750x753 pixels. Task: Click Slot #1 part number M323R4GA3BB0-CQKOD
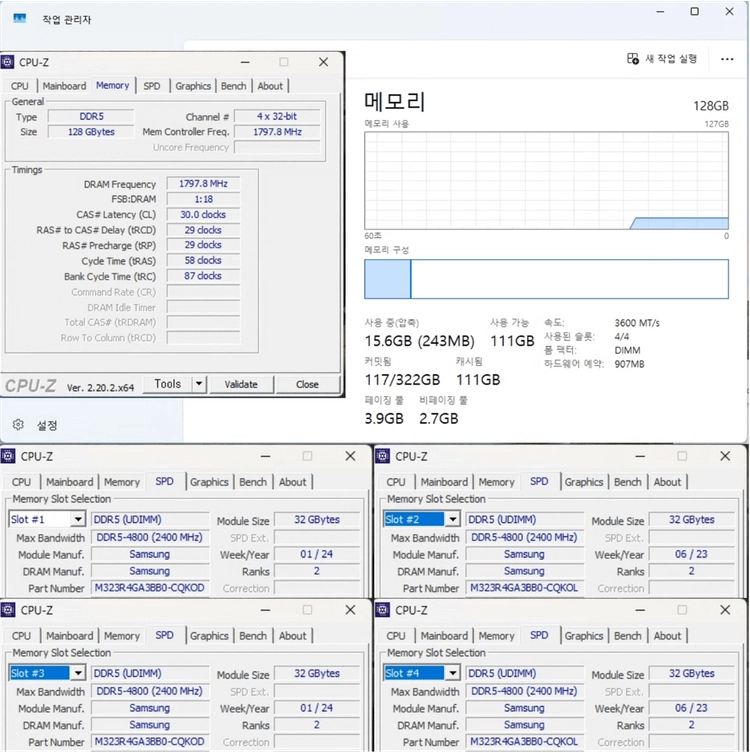coord(150,588)
